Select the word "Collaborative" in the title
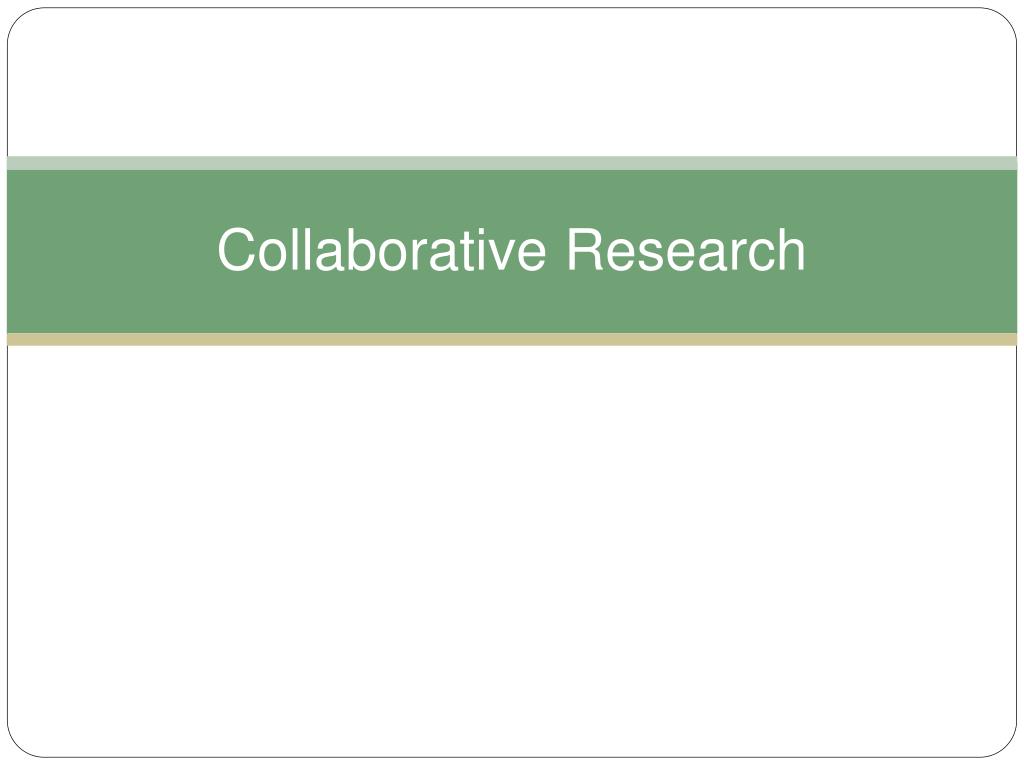 (x=381, y=249)
